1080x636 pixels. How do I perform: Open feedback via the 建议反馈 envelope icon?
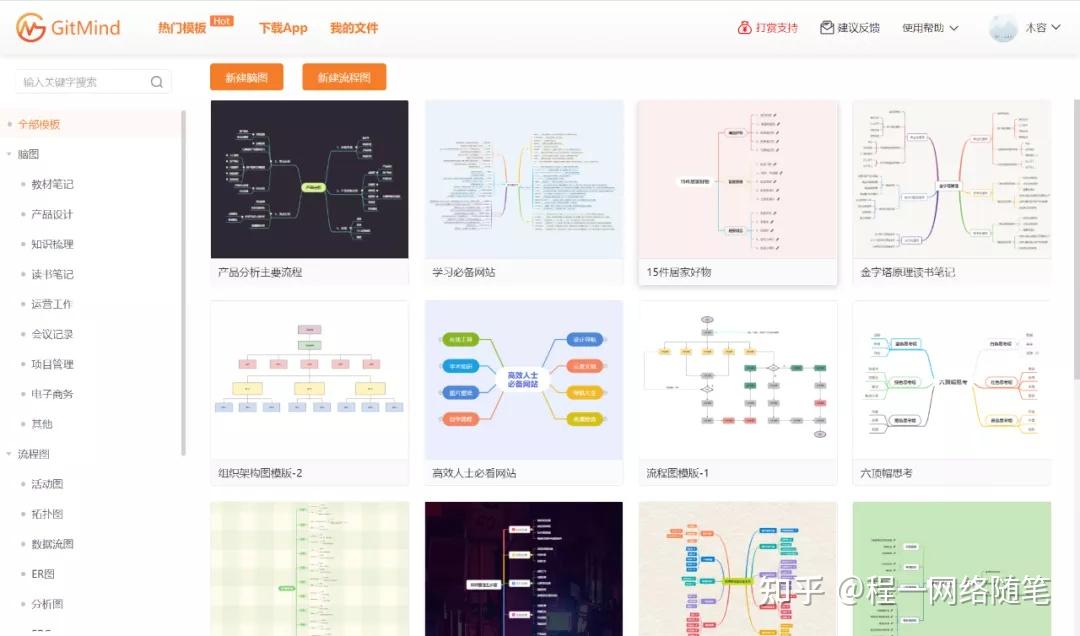(826, 28)
